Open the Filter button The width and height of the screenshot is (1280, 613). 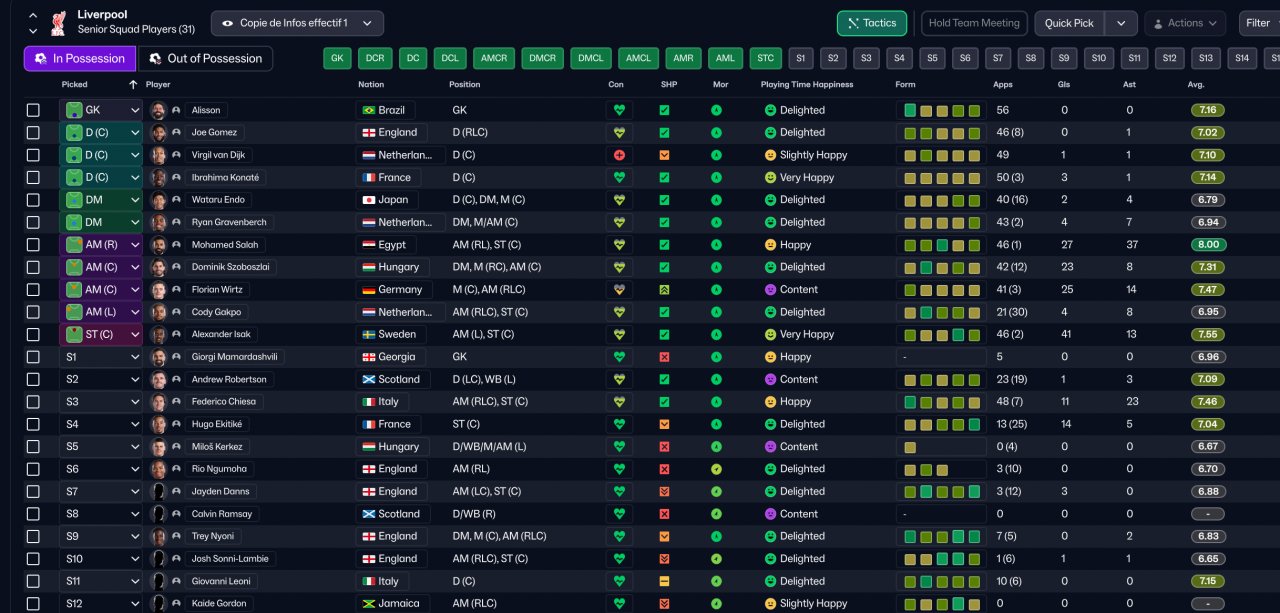pyautogui.click(x=1258, y=23)
